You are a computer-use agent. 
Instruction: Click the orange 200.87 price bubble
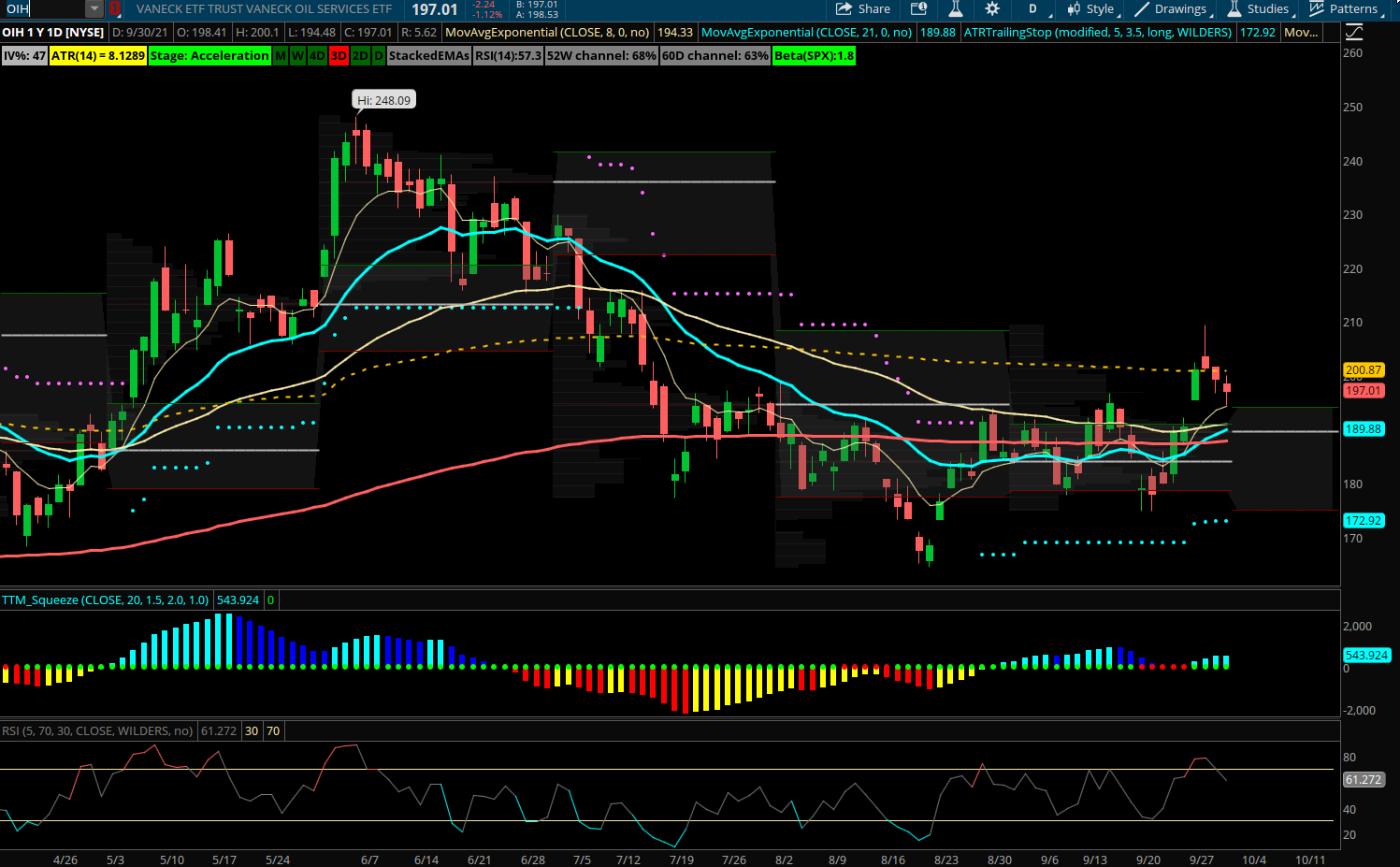[1363, 370]
